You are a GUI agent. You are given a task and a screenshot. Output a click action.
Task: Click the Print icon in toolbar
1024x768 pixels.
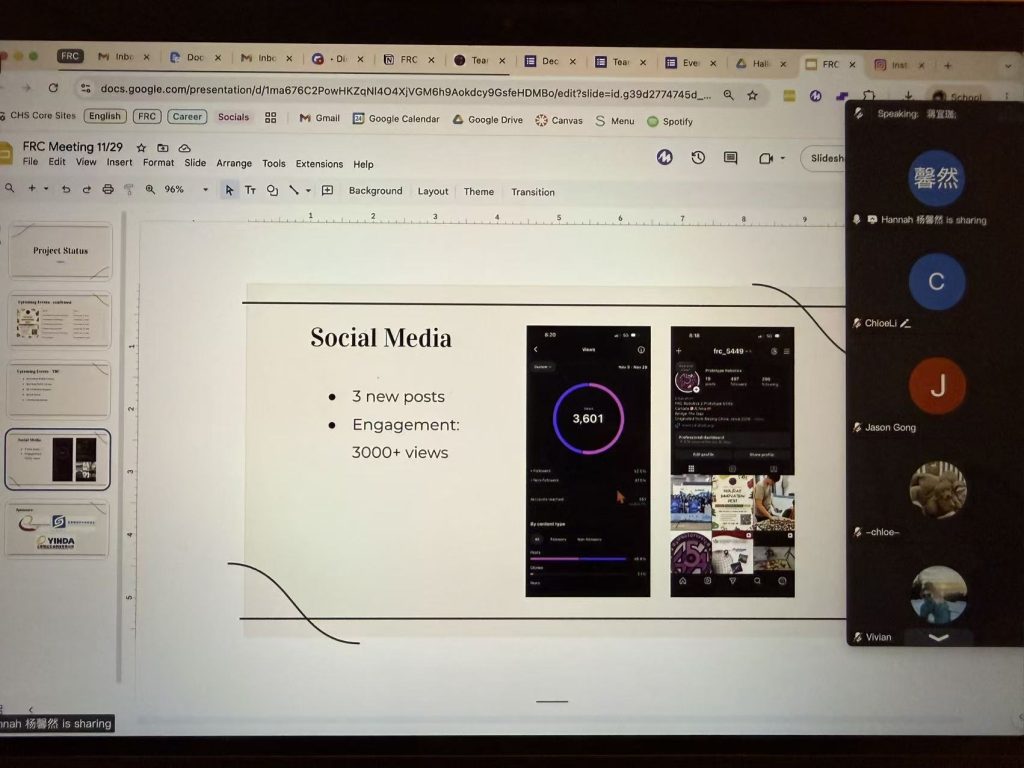coord(108,189)
